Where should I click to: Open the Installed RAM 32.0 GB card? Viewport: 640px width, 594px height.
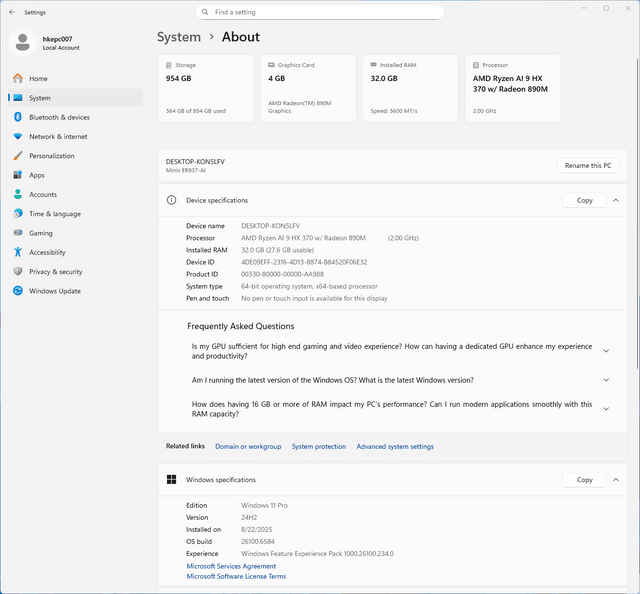click(411, 88)
